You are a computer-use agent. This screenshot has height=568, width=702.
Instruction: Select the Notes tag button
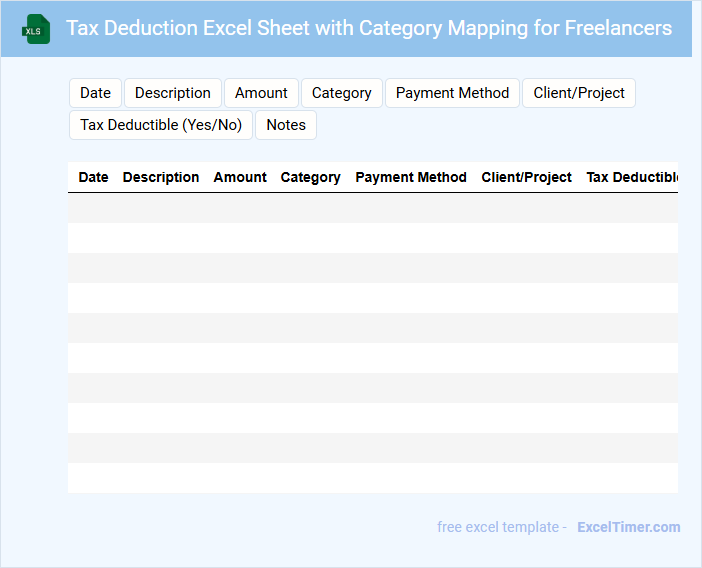[286, 125]
